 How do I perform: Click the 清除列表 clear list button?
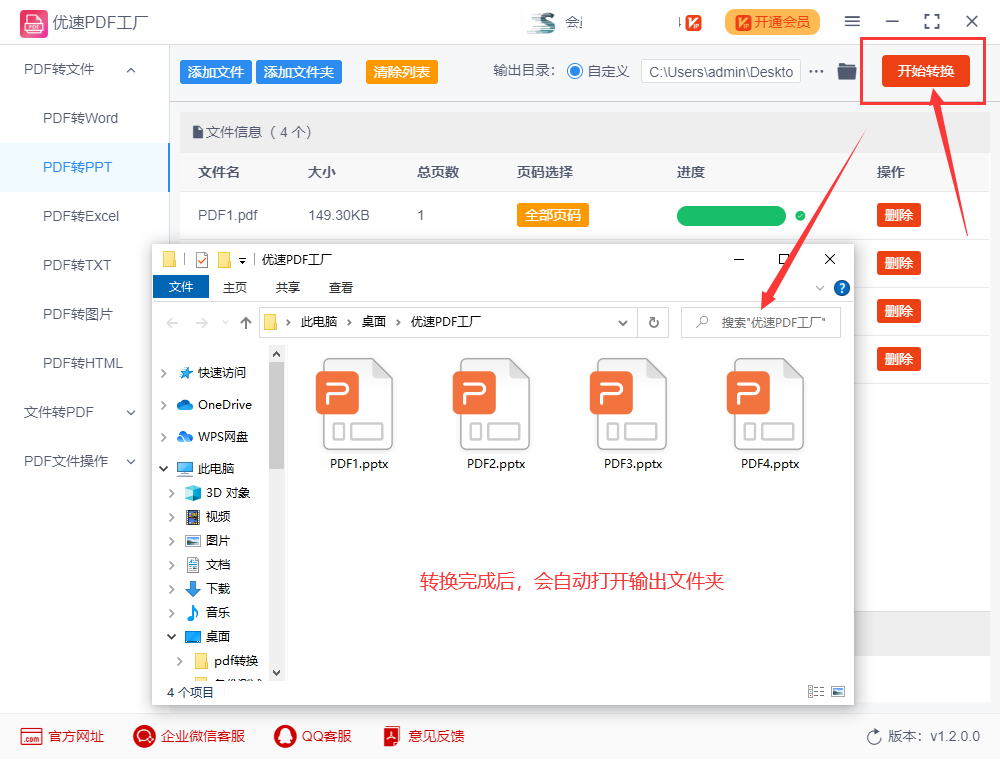401,71
